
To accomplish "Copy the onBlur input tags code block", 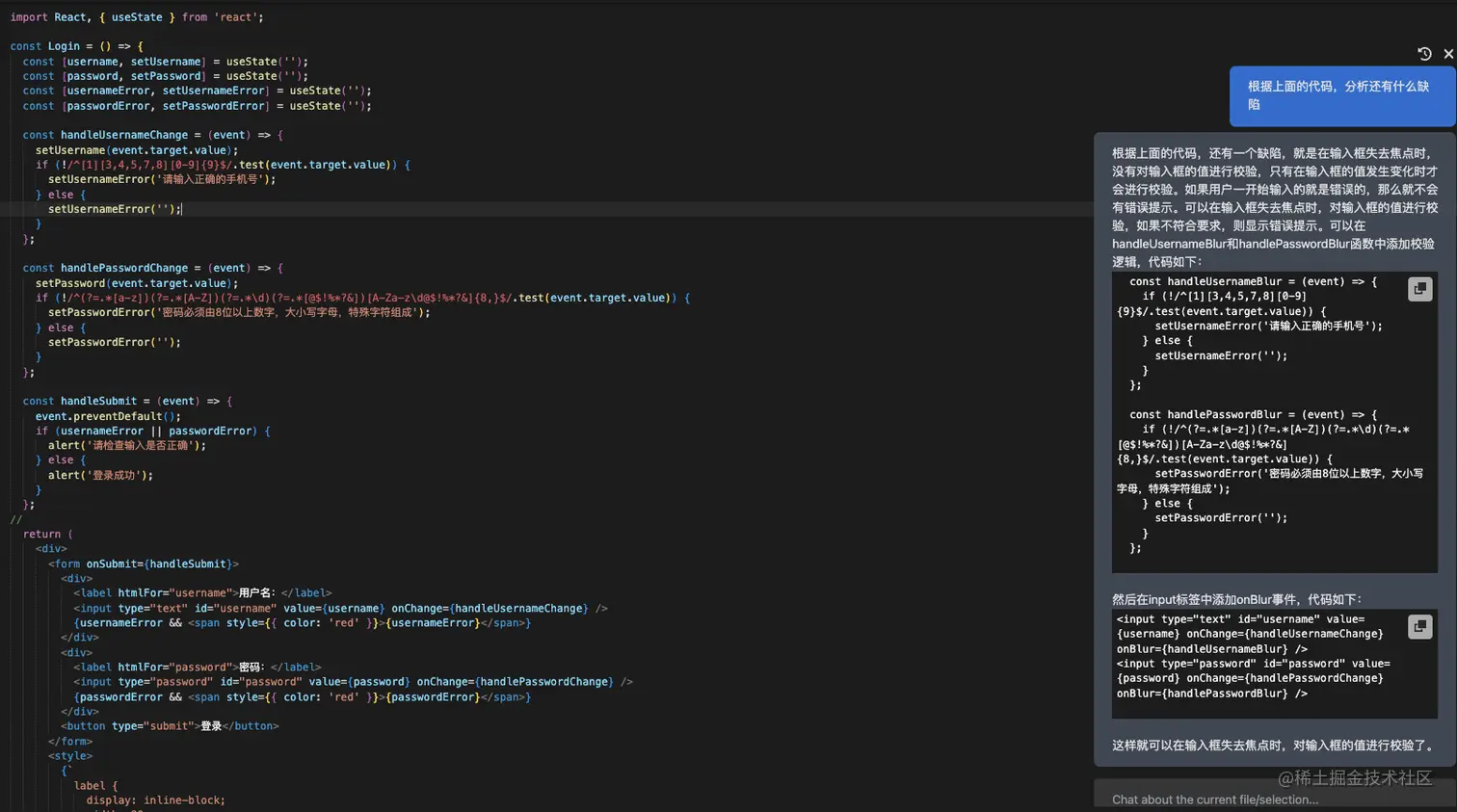I will click(x=1419, y=627).
